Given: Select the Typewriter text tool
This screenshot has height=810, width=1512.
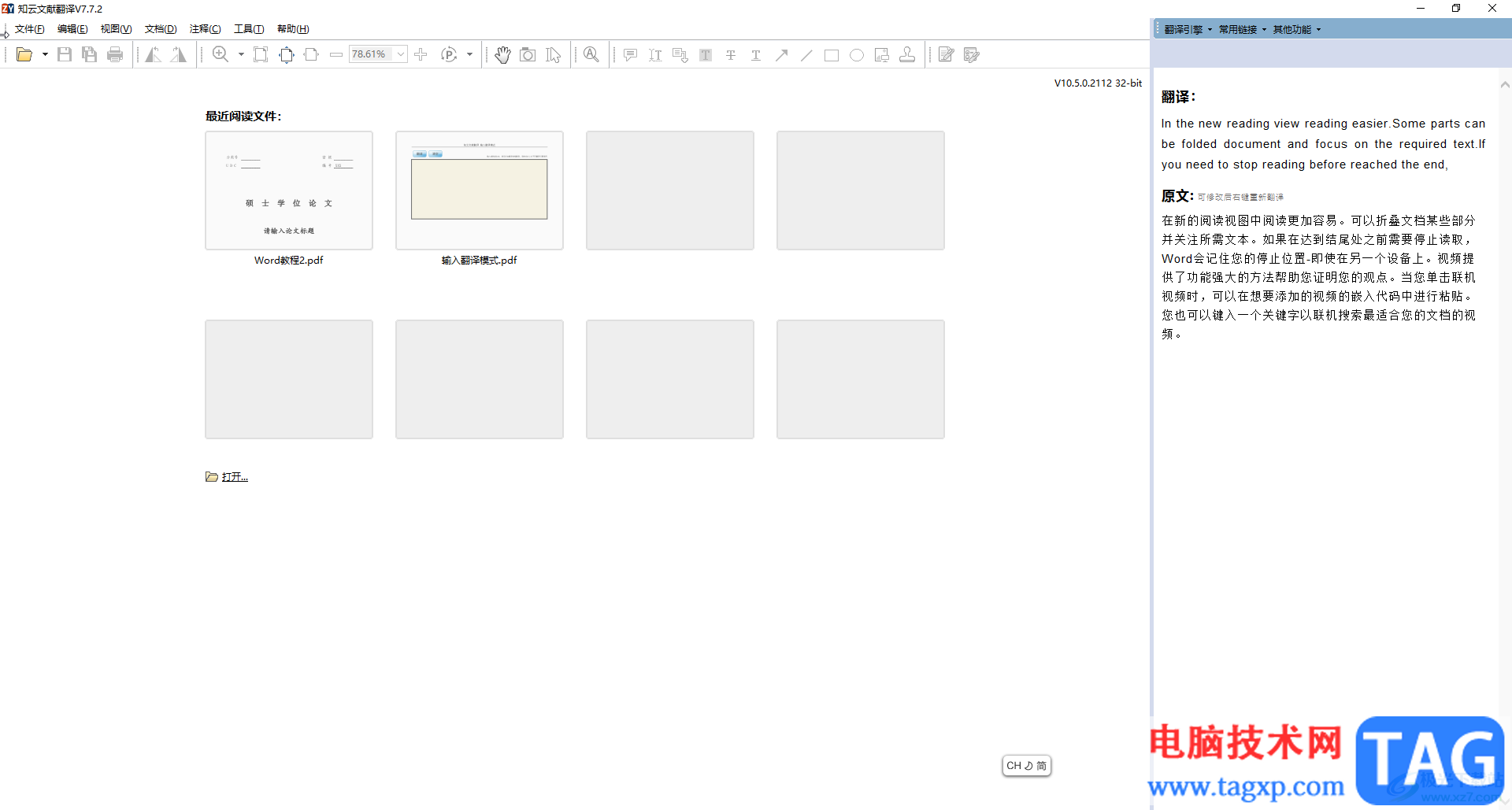Looking at the screenshot, I should coord(655,54).
